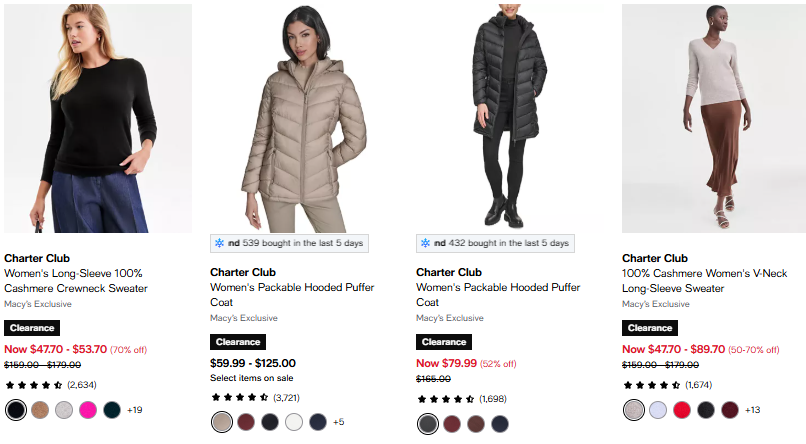This screenshot has height=444, width=806.
Task: Pick dark teal swatch on crewneck sweater
Action: pyautogui.click(x=112, y=410)
